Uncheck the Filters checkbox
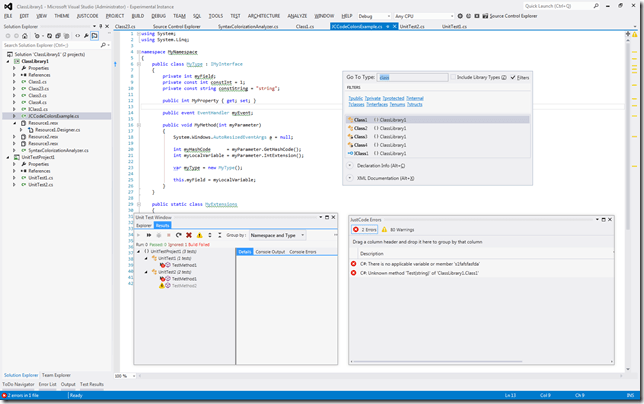The height and width of the screenshot is (404, 644). (x=514, y=76)
